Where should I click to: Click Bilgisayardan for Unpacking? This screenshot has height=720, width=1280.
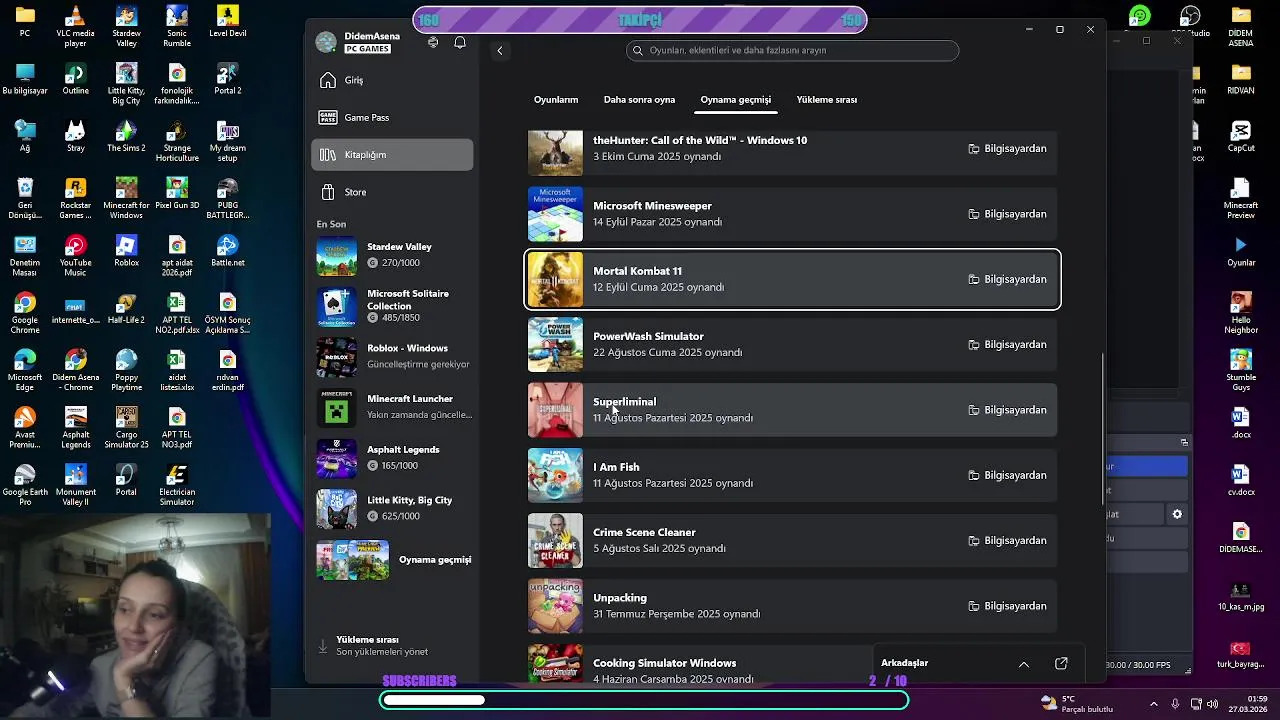[x=1007, y=606]
